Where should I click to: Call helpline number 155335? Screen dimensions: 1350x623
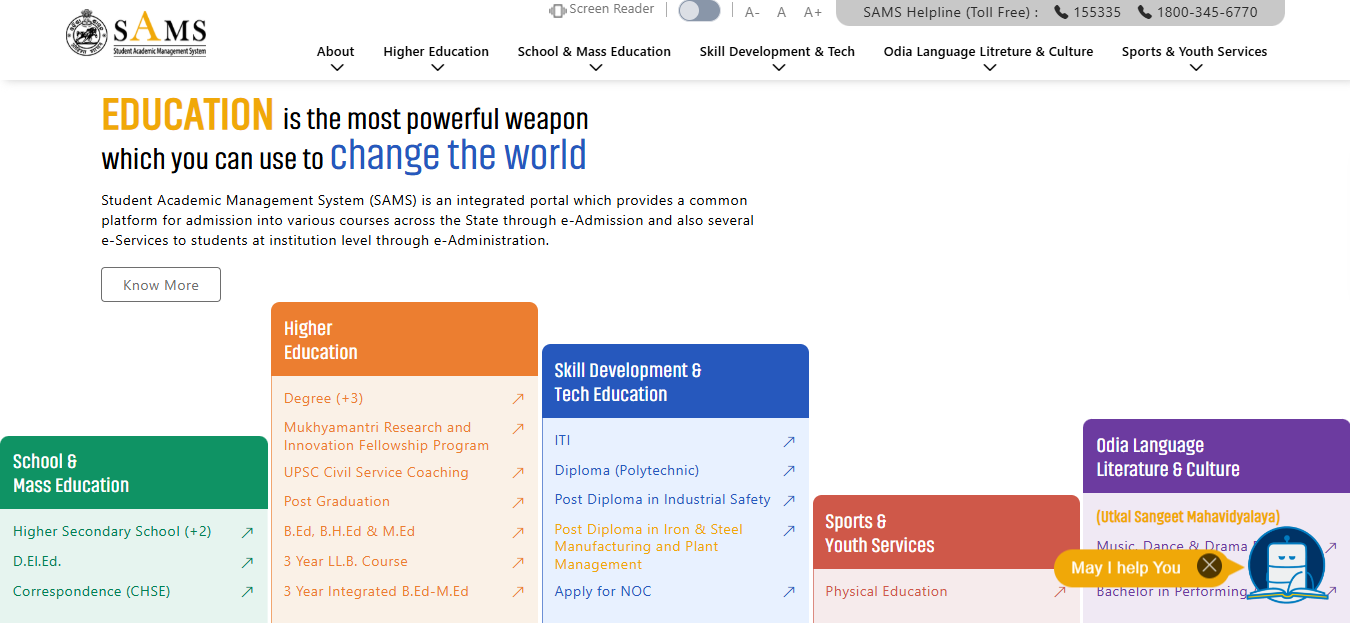(x=1097, y=12)
